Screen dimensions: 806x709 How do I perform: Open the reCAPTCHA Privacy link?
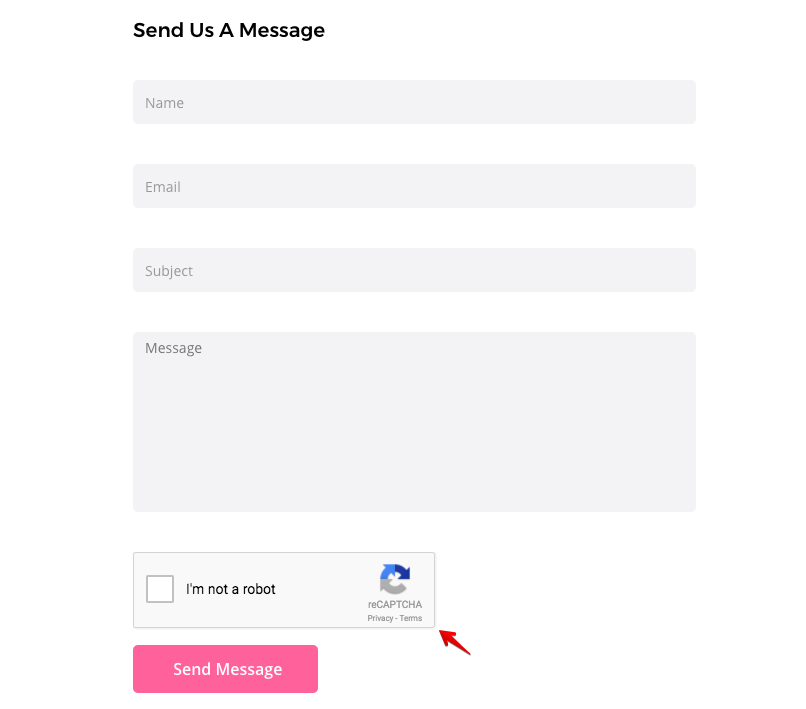(x=380, y=619)
